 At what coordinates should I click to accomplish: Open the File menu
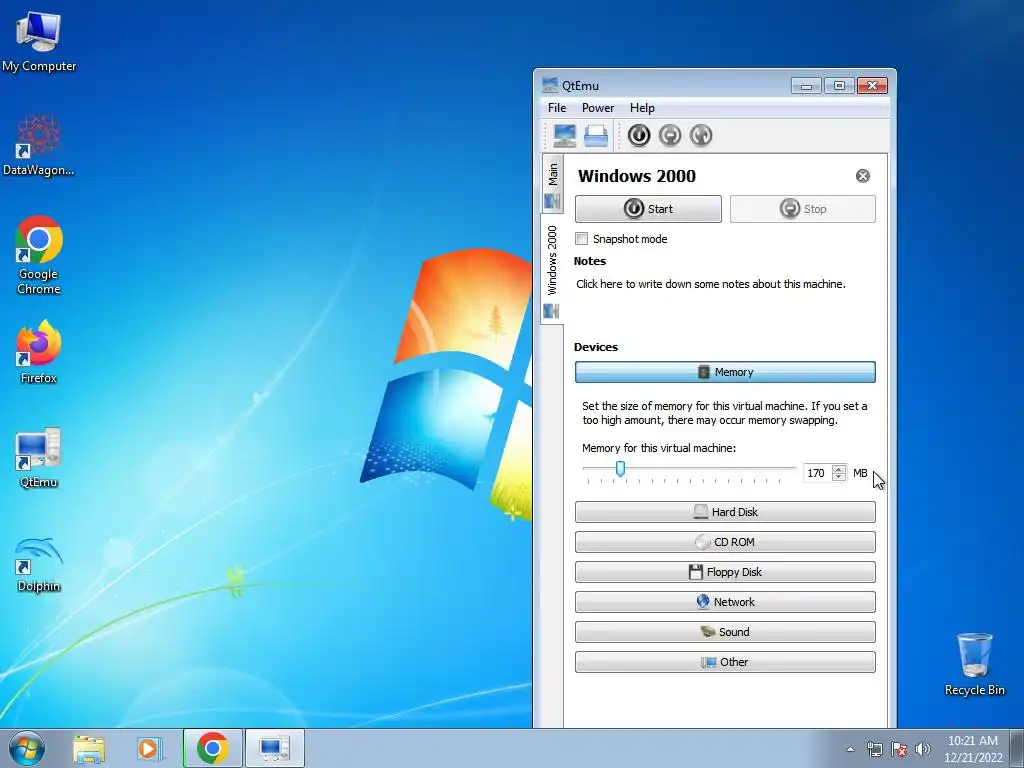coord(557,108)
